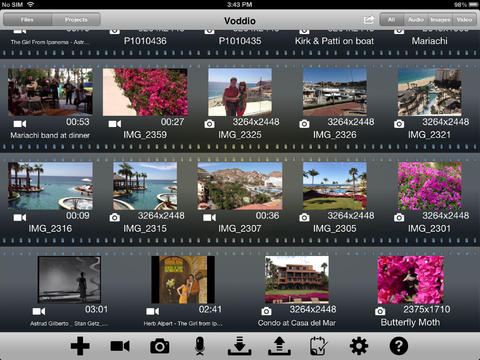
Task: Tap the 03:01 duration text
Action: (96, 309)
